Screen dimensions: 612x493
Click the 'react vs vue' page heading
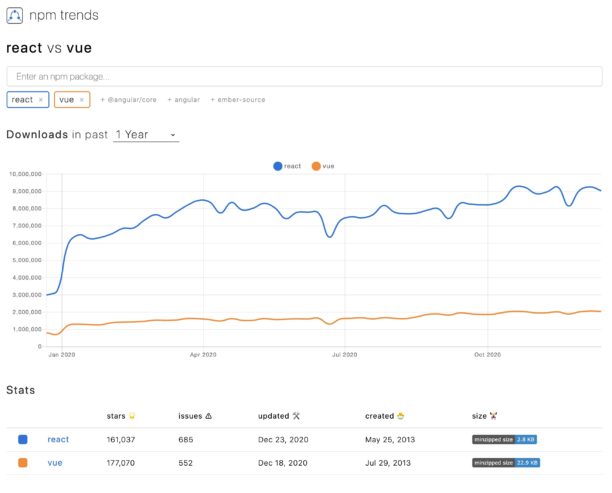[49, 48]
